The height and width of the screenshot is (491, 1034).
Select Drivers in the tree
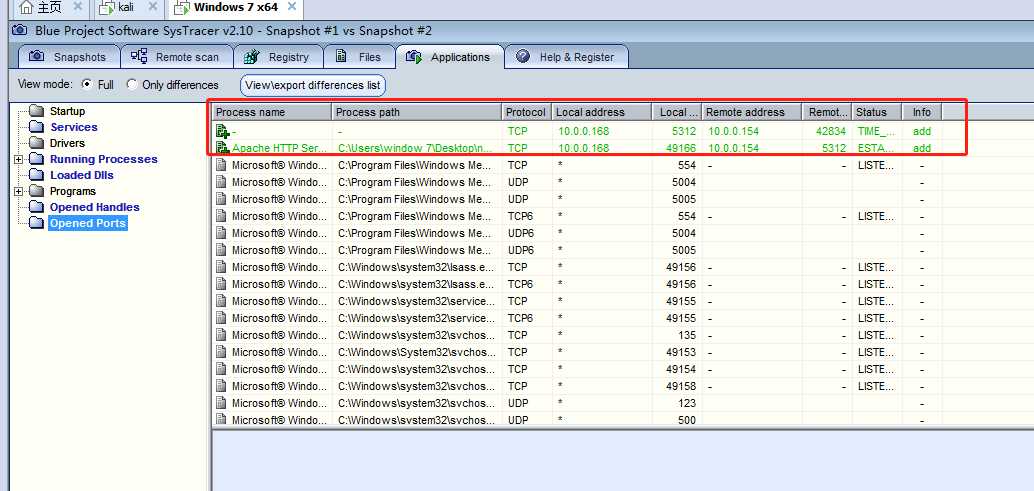pos(67,143)
